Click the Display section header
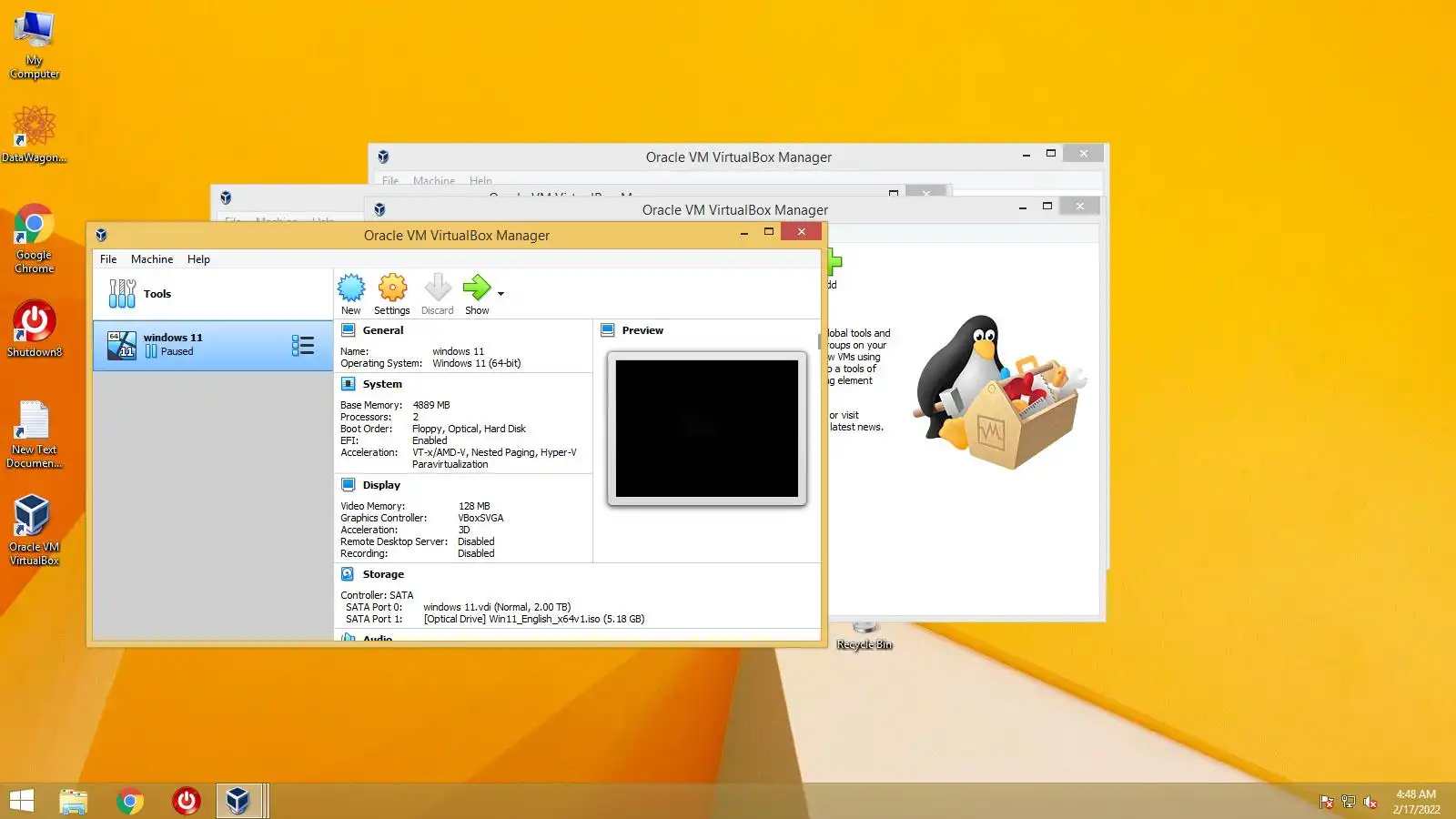 381,485
